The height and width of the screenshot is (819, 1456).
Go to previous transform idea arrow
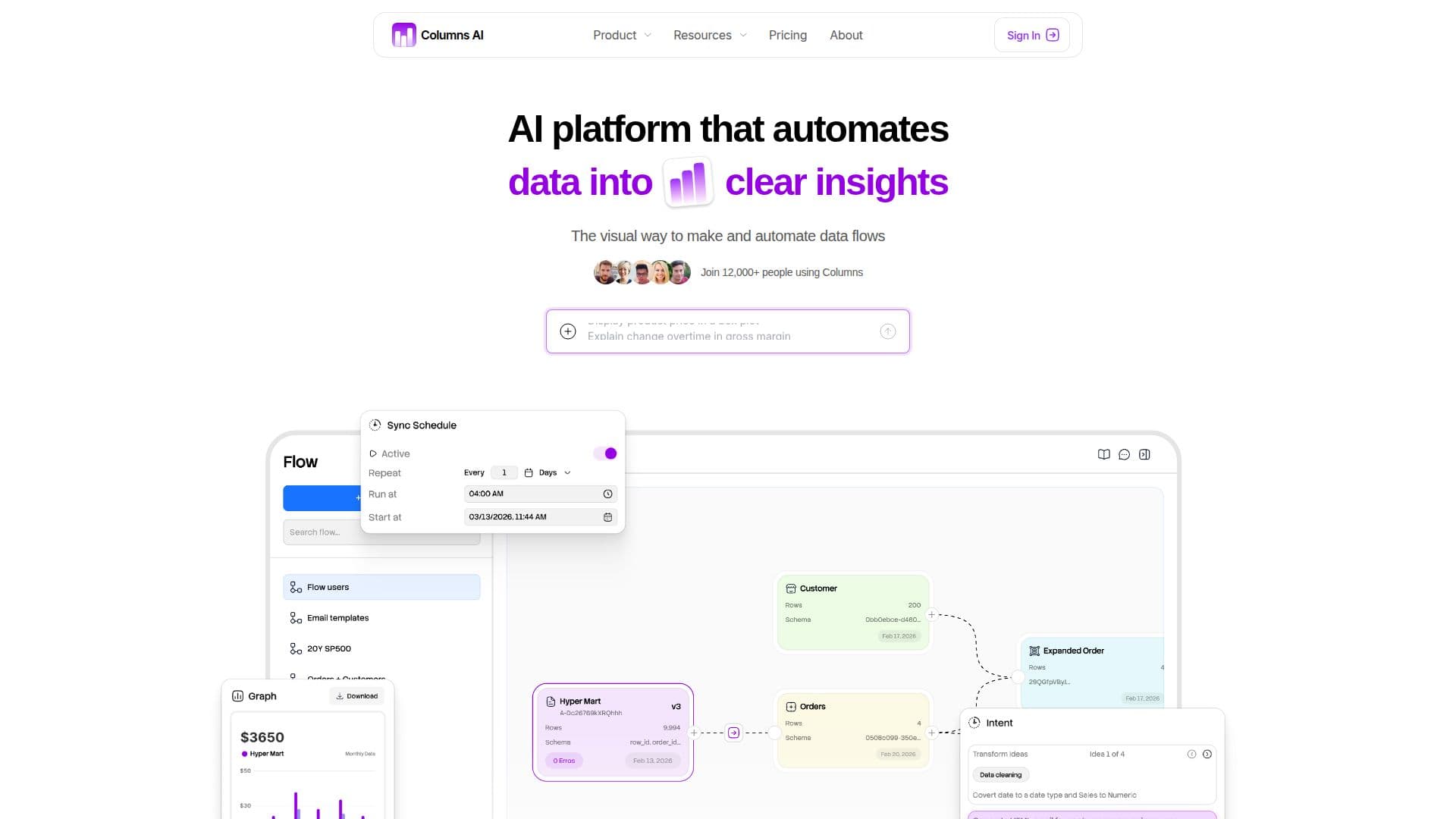coord(1191,754)
